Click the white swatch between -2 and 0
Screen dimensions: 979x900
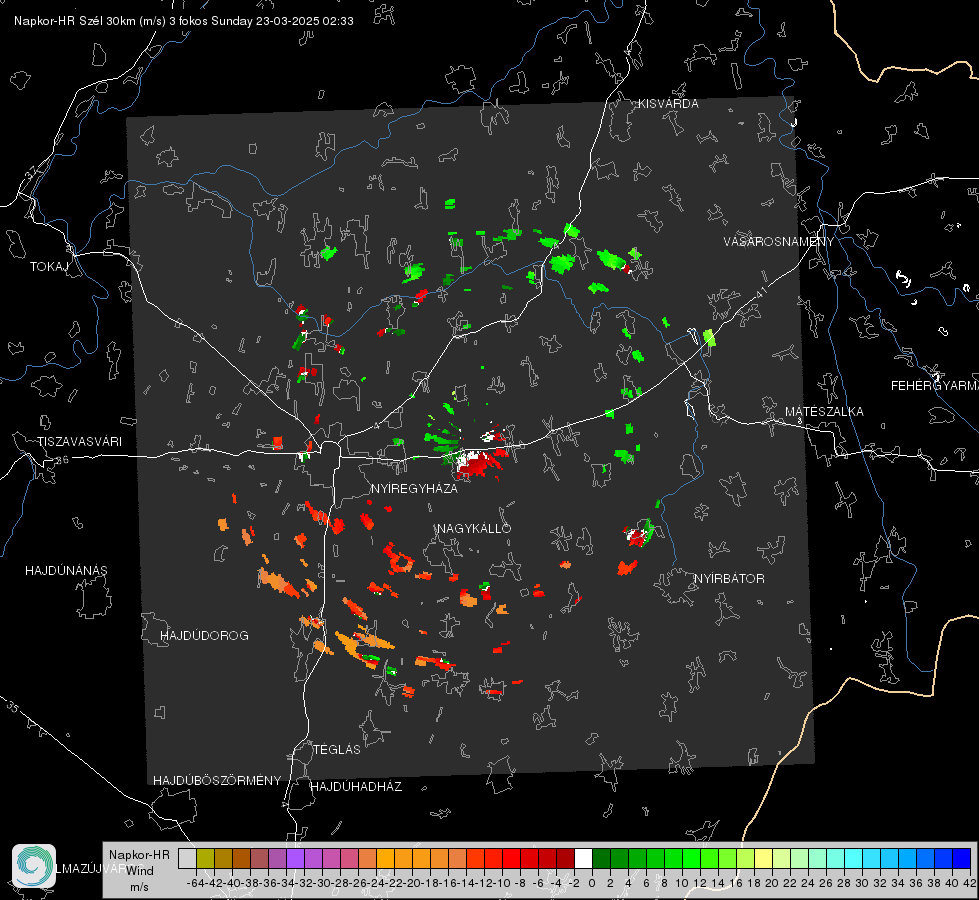tap(583, 858)
